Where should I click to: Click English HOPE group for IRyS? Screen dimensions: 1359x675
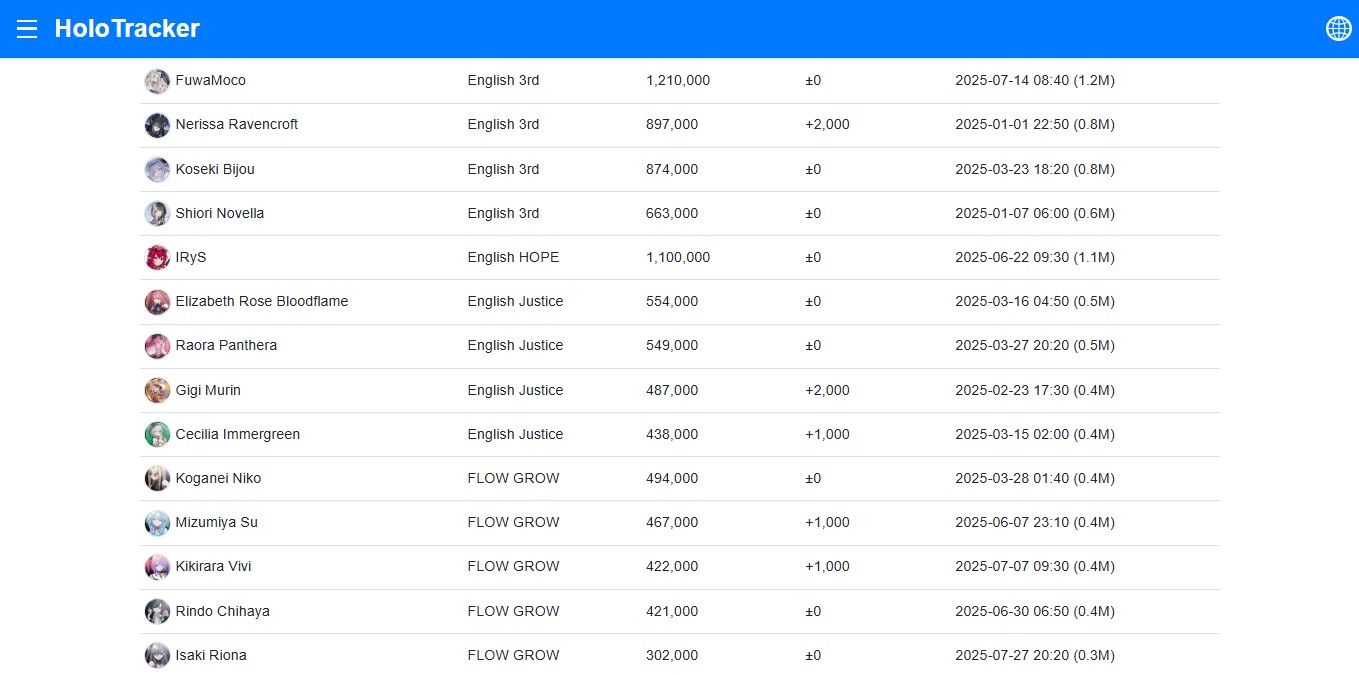pos(513,257)
